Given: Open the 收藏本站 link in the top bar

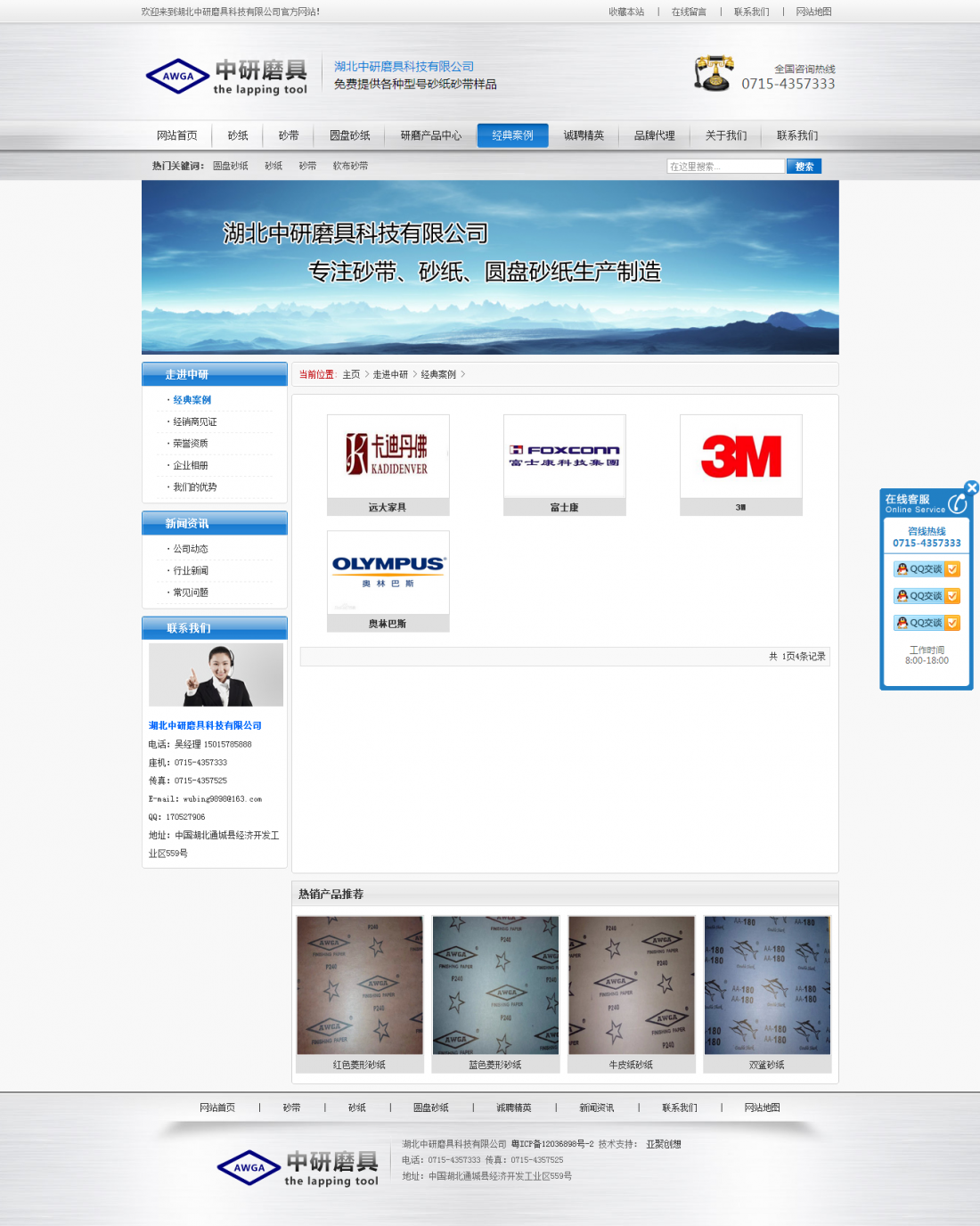Looking at the screenshot, I should pos(626,12).
